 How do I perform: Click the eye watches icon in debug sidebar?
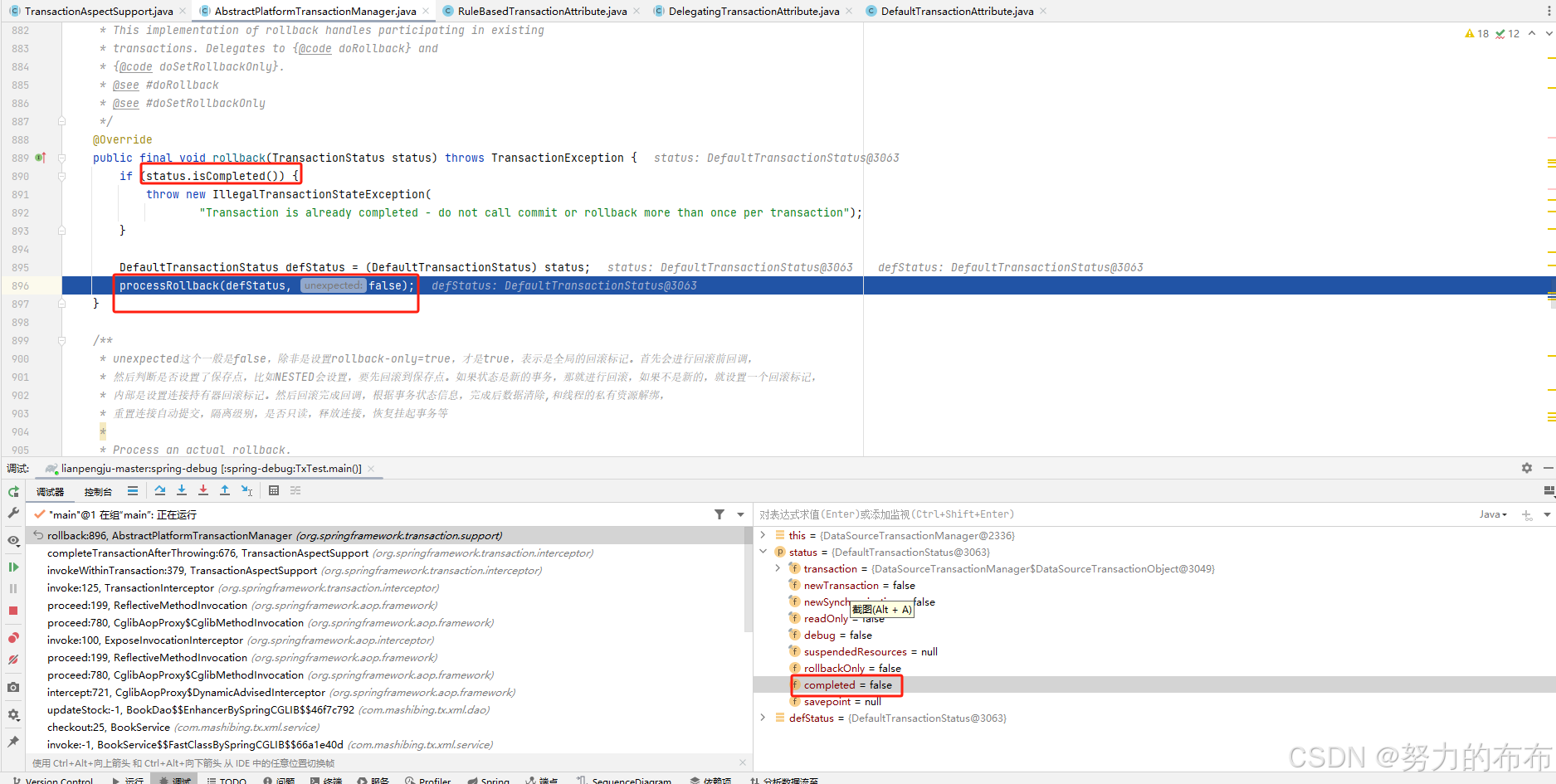click(13, 540)
